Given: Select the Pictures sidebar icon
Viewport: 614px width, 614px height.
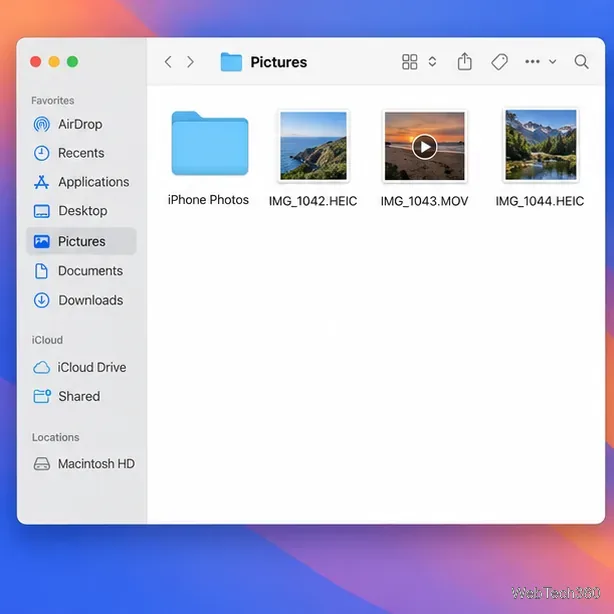Looking at the screenshot, I should pos(42,241).
